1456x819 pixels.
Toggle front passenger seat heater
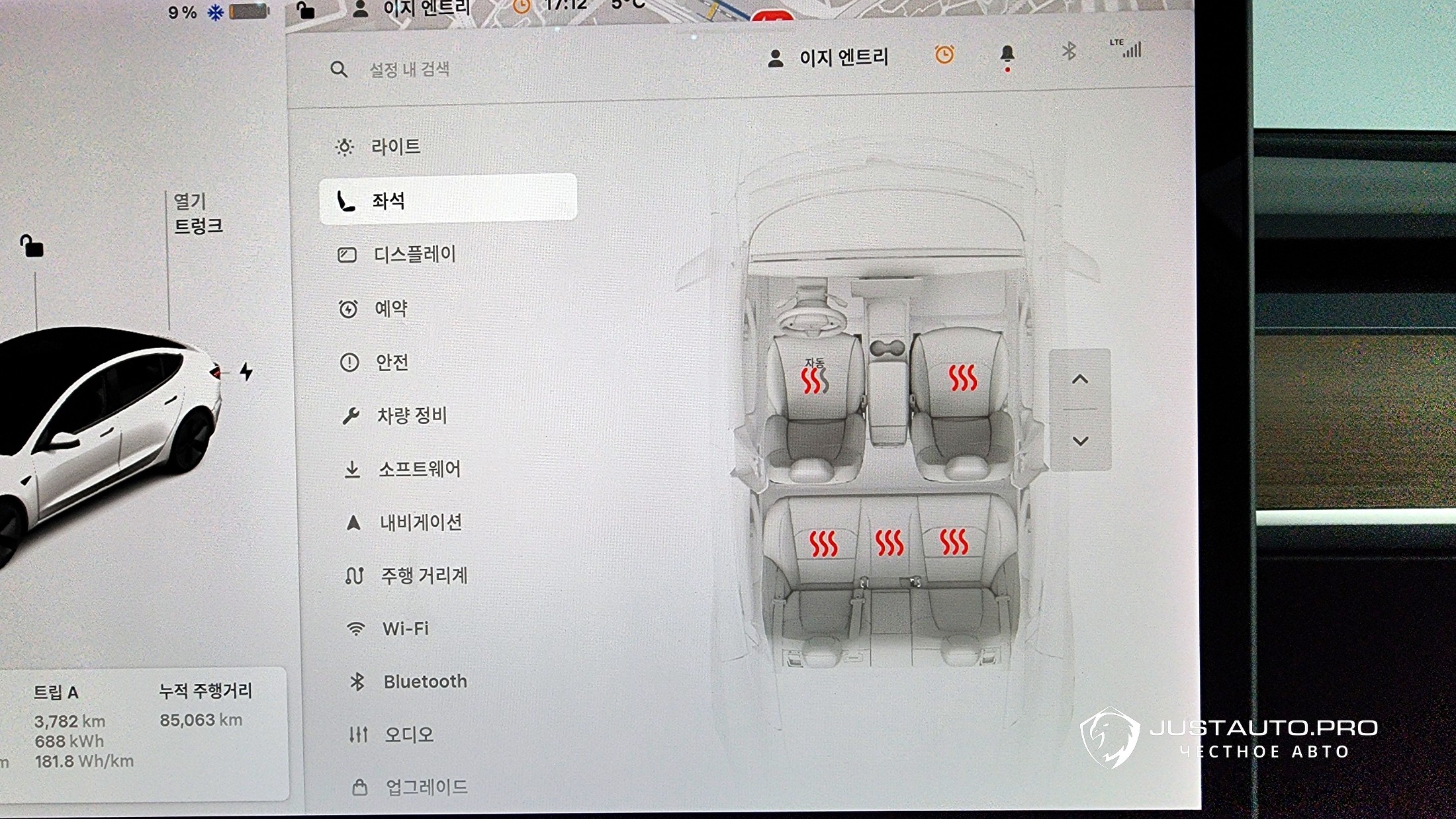[962, 378]
